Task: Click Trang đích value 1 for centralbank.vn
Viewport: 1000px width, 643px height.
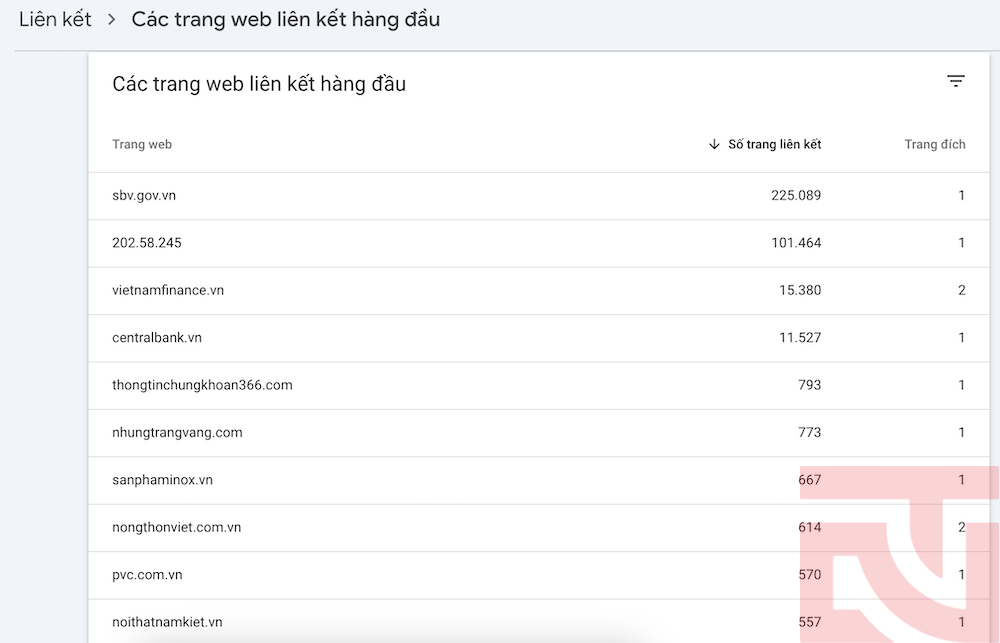Action: (x=962, y=338)
